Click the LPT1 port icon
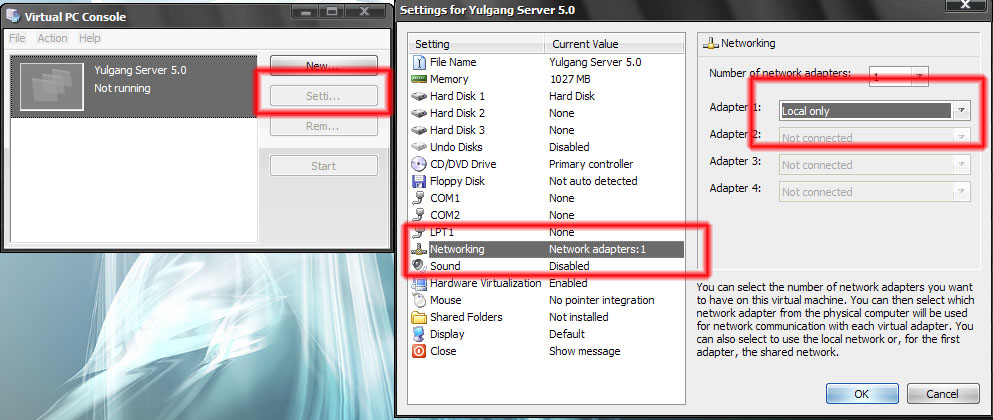The image size is (993, 420). [419, 232]
